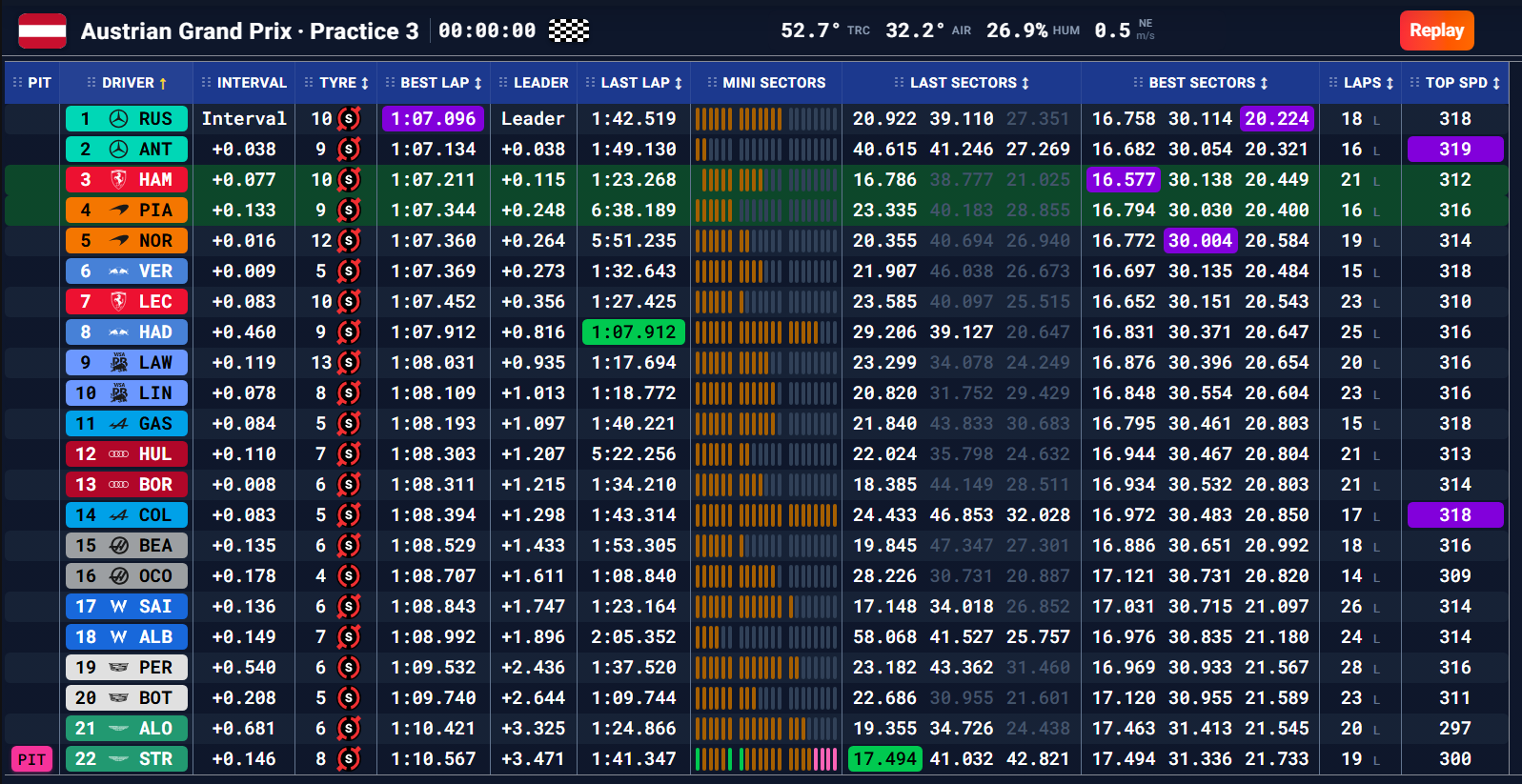Click the chequered flag icon

[x=569, y=31]
